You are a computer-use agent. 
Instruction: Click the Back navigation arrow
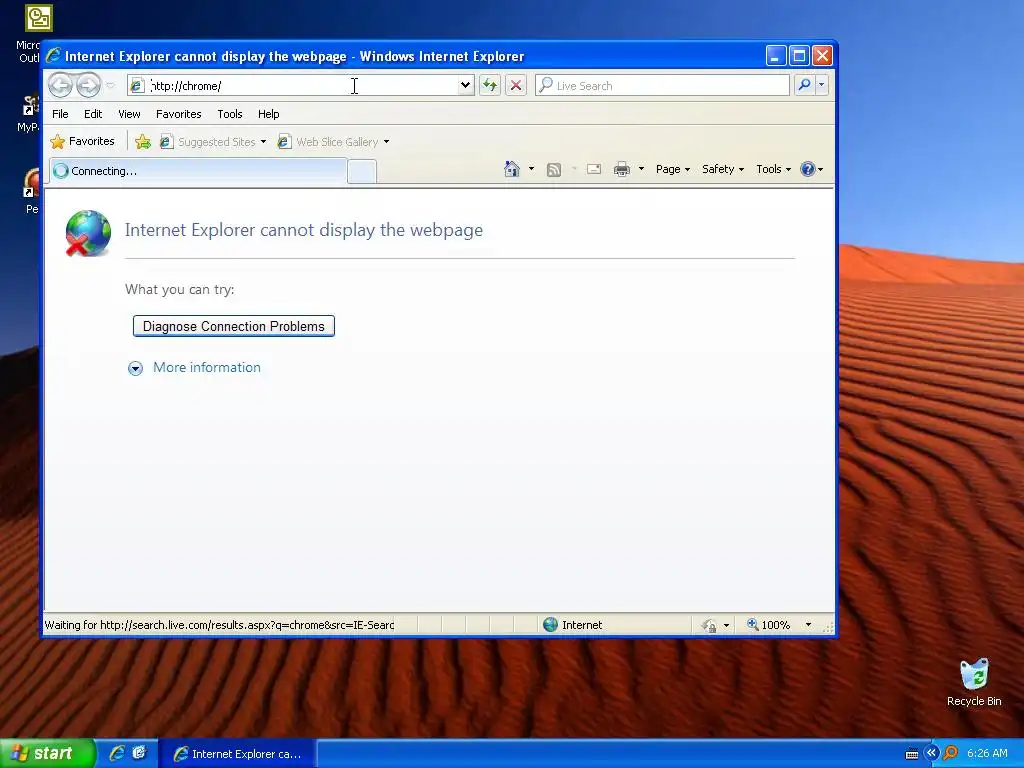60,86
